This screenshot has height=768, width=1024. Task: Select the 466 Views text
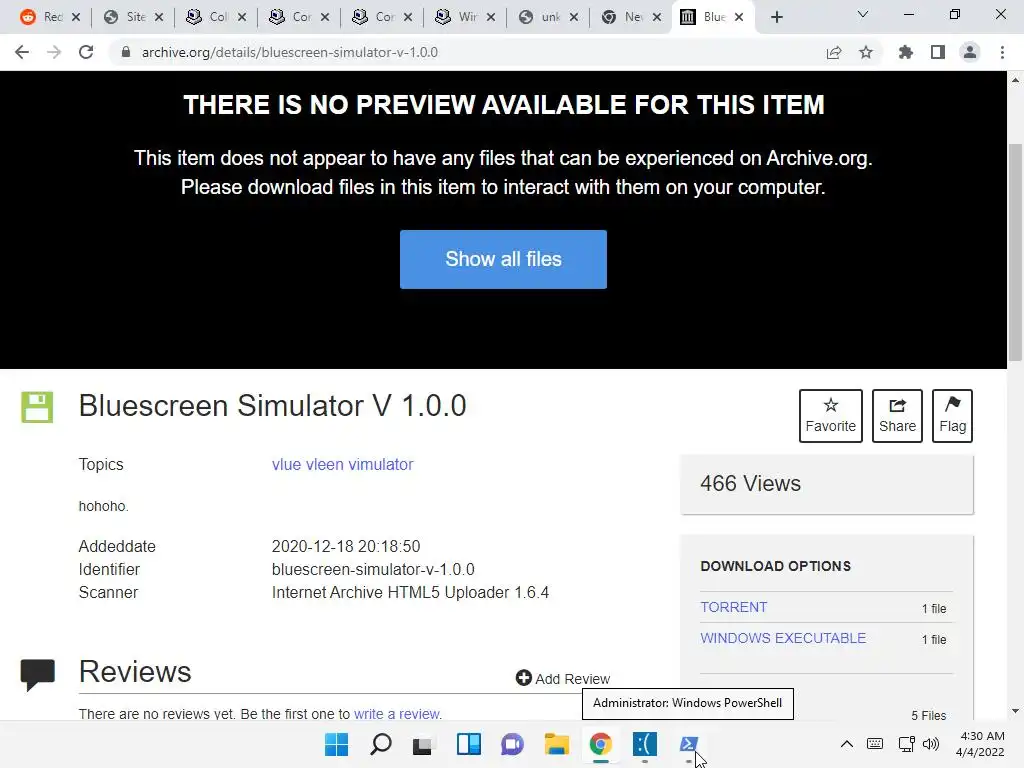(x=750, y=484)
